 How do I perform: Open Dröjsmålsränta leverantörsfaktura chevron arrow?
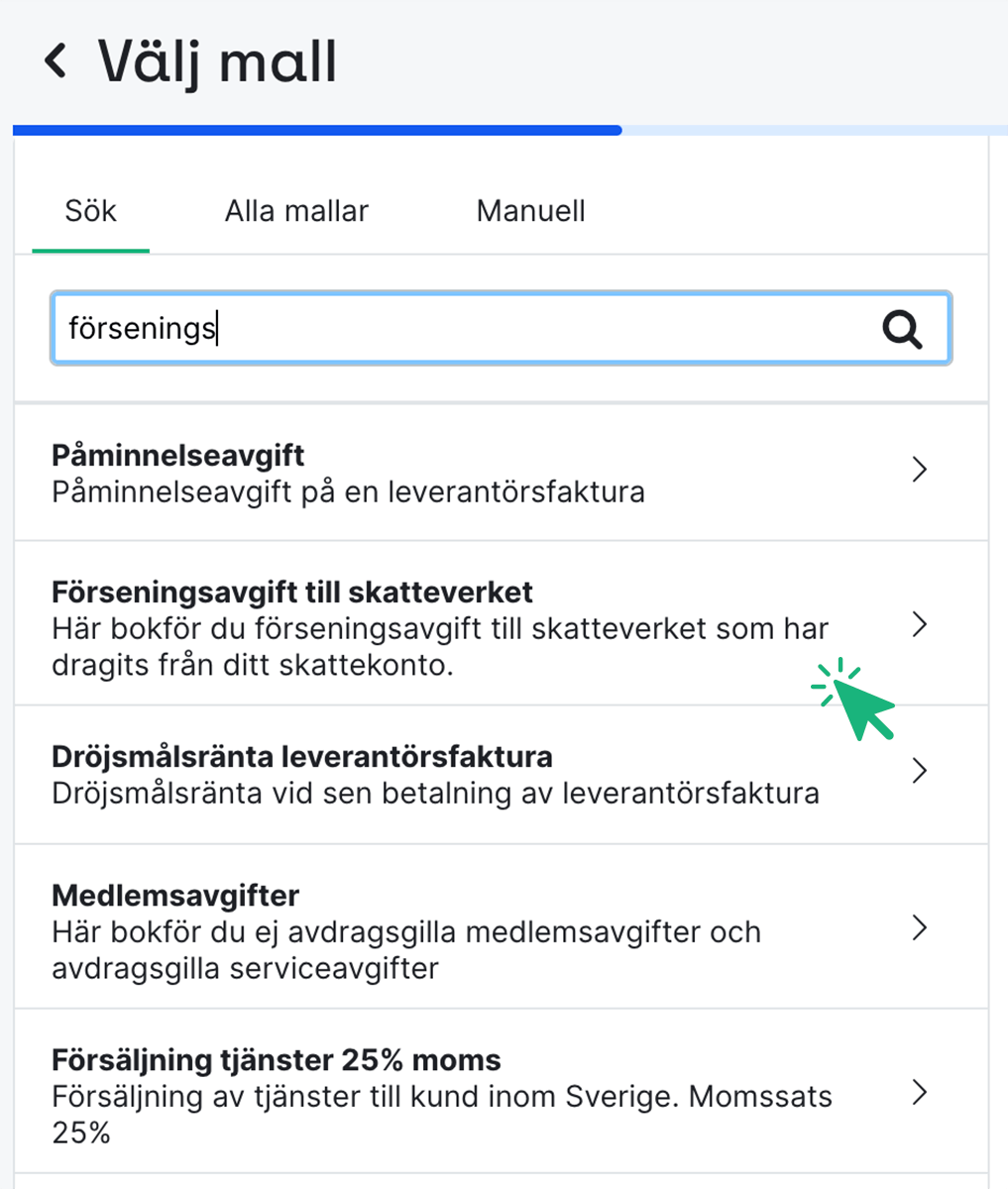920,771
